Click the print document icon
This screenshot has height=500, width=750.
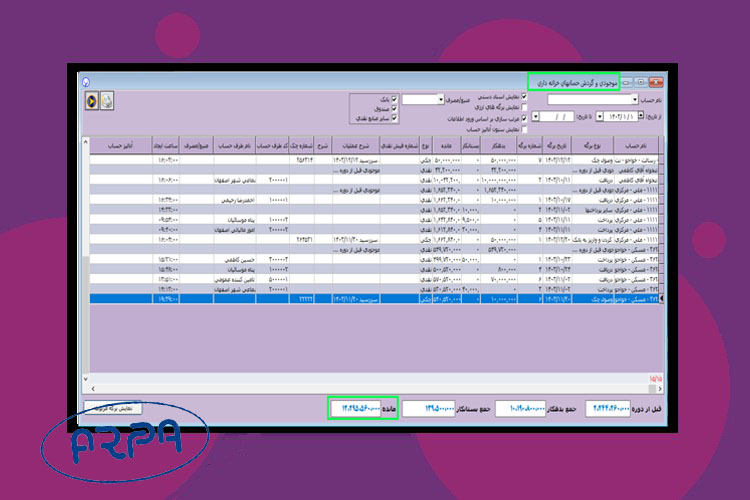(x=107, y=101)
